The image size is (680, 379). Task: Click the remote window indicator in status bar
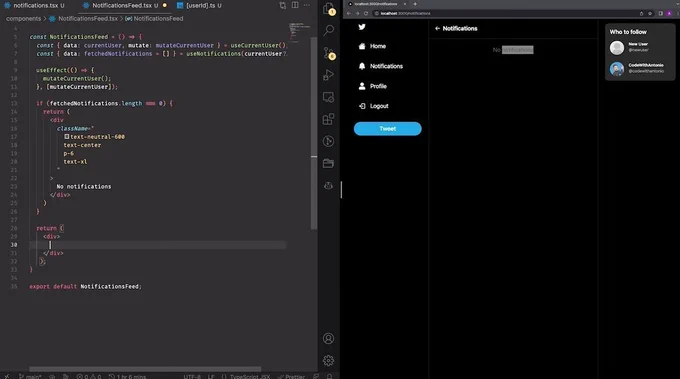click(x=7, y=376)
